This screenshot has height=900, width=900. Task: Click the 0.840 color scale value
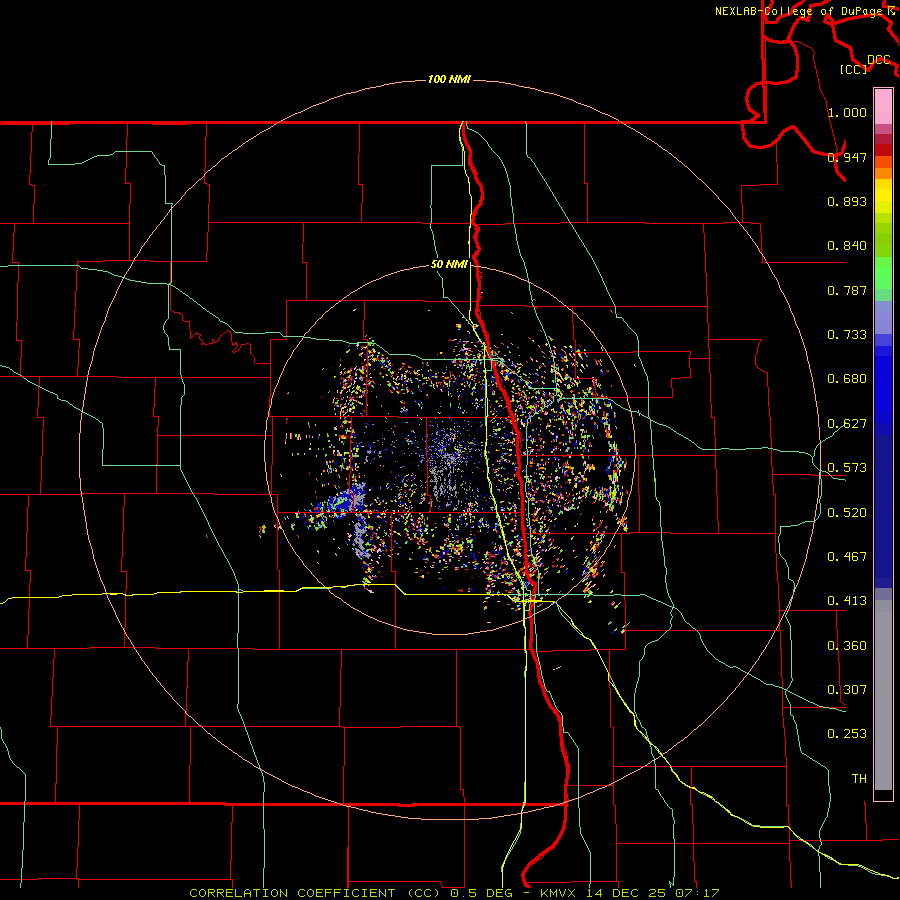(847, 245)
